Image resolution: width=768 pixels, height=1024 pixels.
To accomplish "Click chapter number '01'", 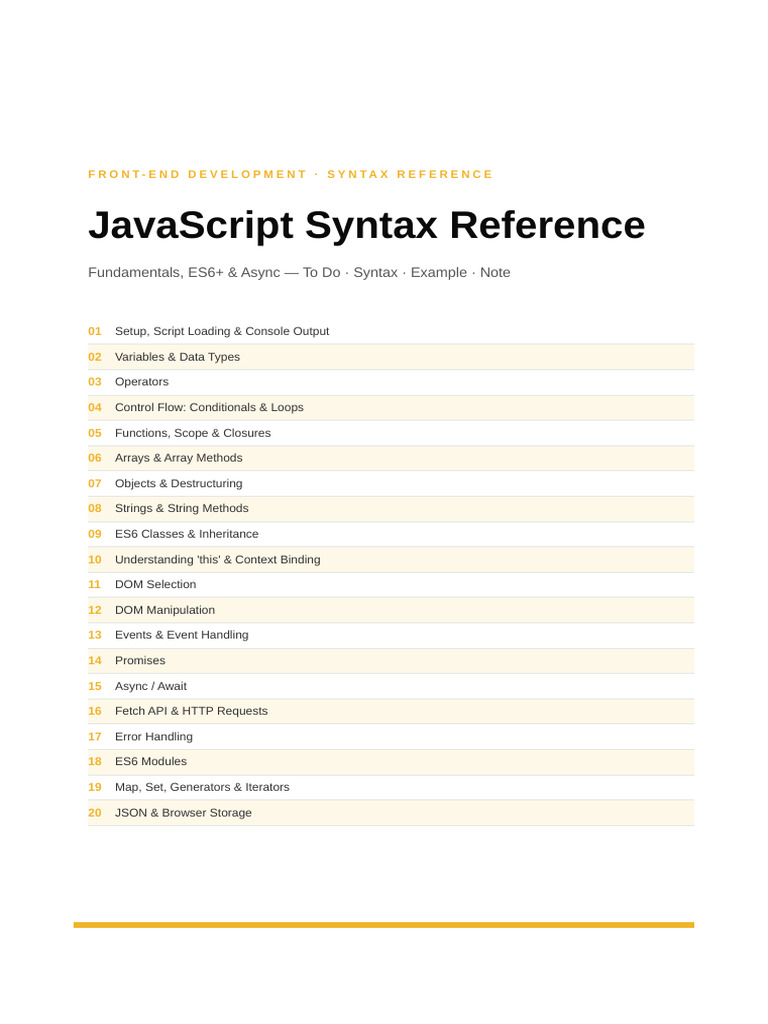I will [95, 331].
